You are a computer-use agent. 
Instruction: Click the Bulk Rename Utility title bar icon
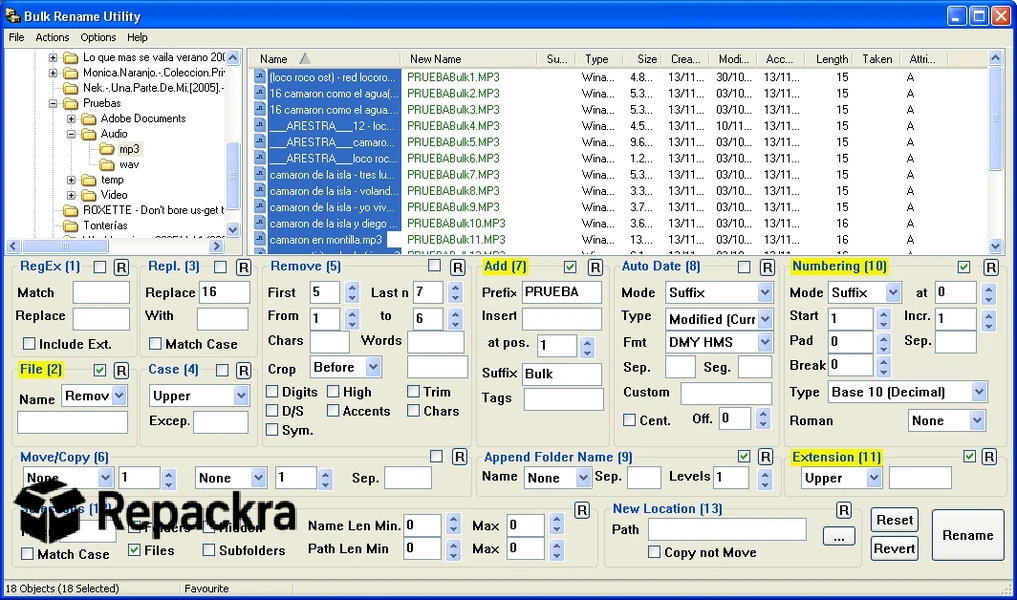12,16
